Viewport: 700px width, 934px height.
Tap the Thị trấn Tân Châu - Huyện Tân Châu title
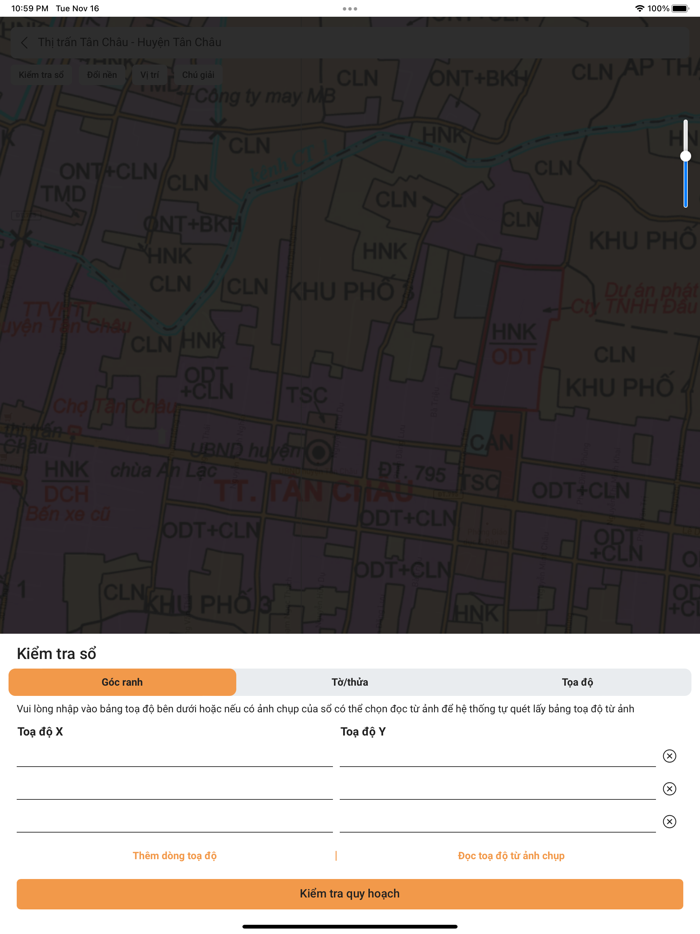(x=130, y=42)
